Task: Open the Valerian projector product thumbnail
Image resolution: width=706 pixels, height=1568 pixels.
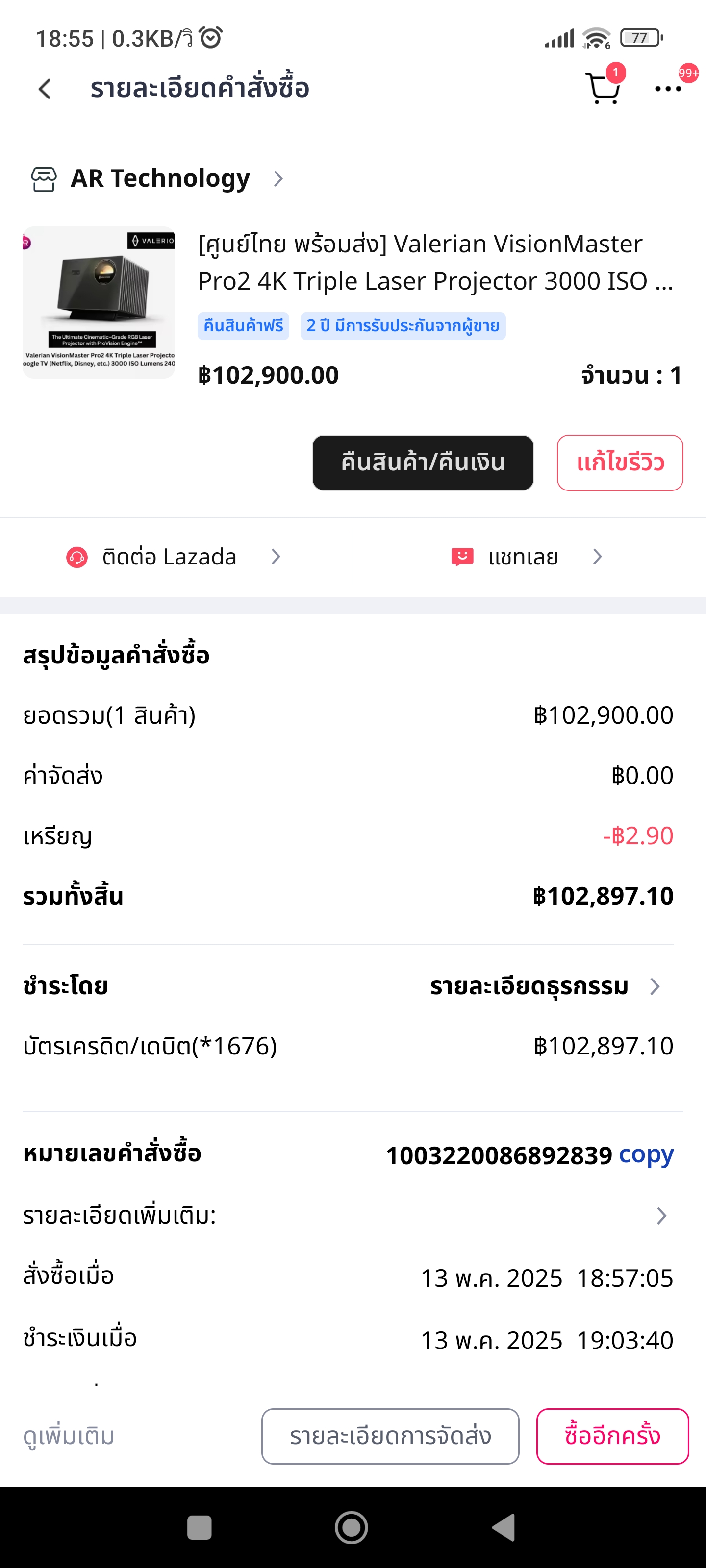Action: pyautogui.click(x=99, y=302)
